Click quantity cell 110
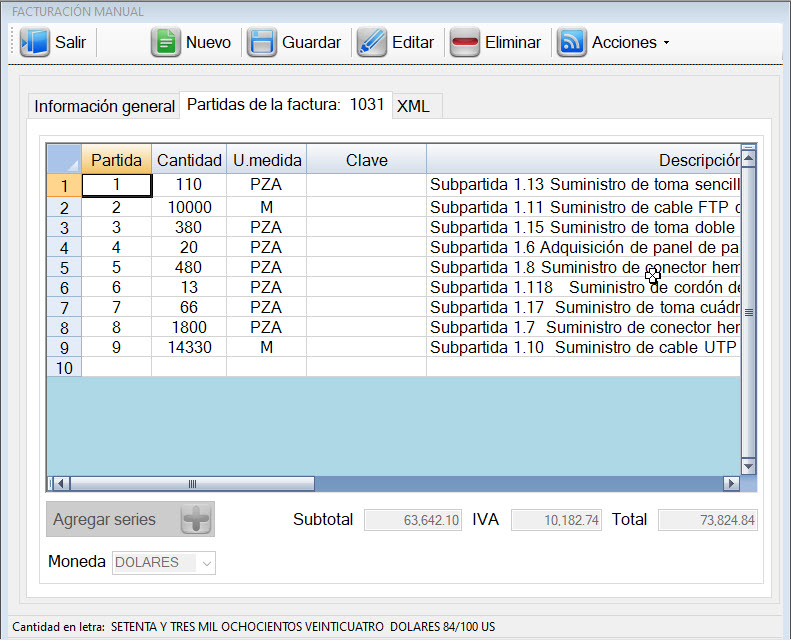This screenshot has width=791, height=641. [189, 185]
